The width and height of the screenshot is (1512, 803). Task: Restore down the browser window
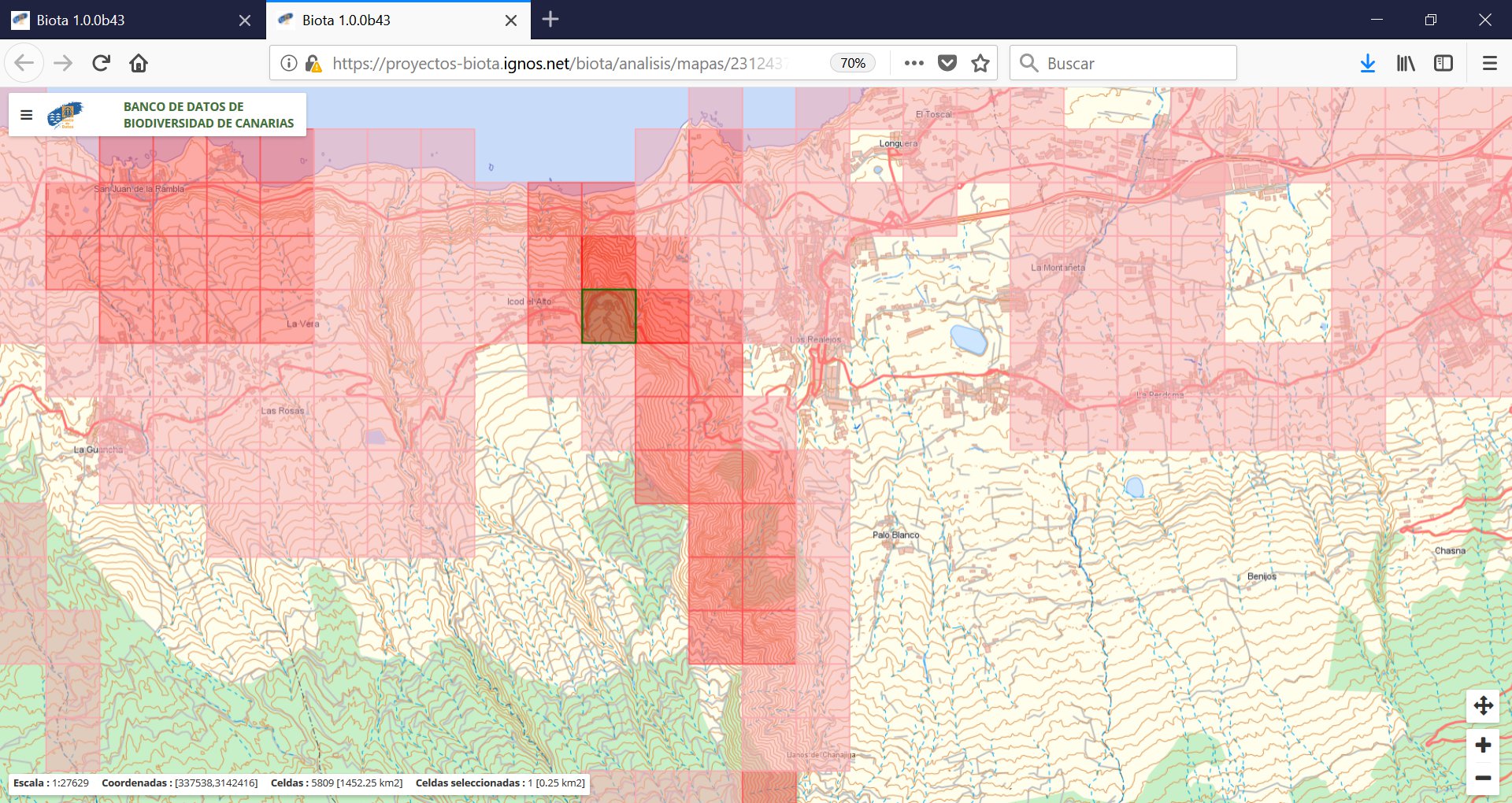coord(1430,20)
